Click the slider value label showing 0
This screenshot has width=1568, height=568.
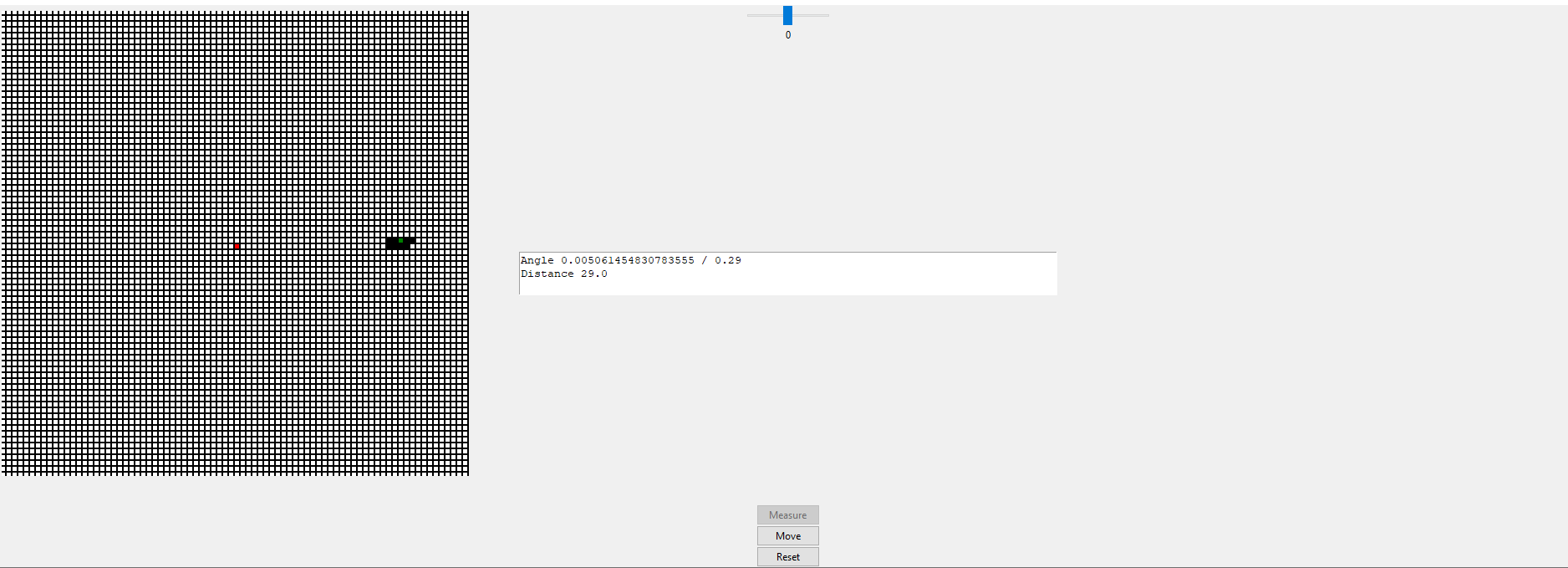point(788,35)
